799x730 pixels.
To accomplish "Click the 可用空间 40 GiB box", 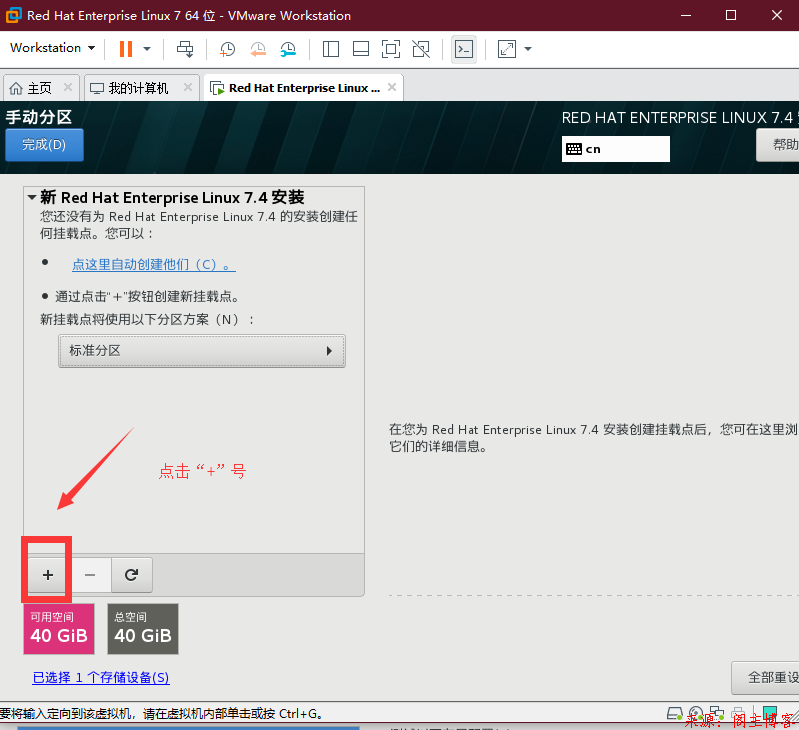I will [x=59, y=629].
